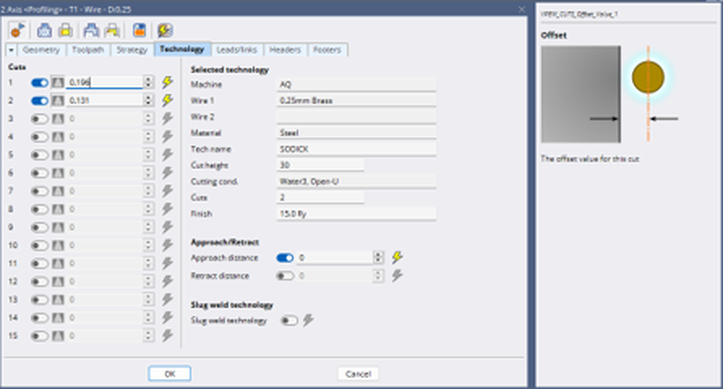Image resolution: width=723 pixels, height=389 pixels.
Task: Click lightning icon next to Approach distance
Action: coord(397,257)
